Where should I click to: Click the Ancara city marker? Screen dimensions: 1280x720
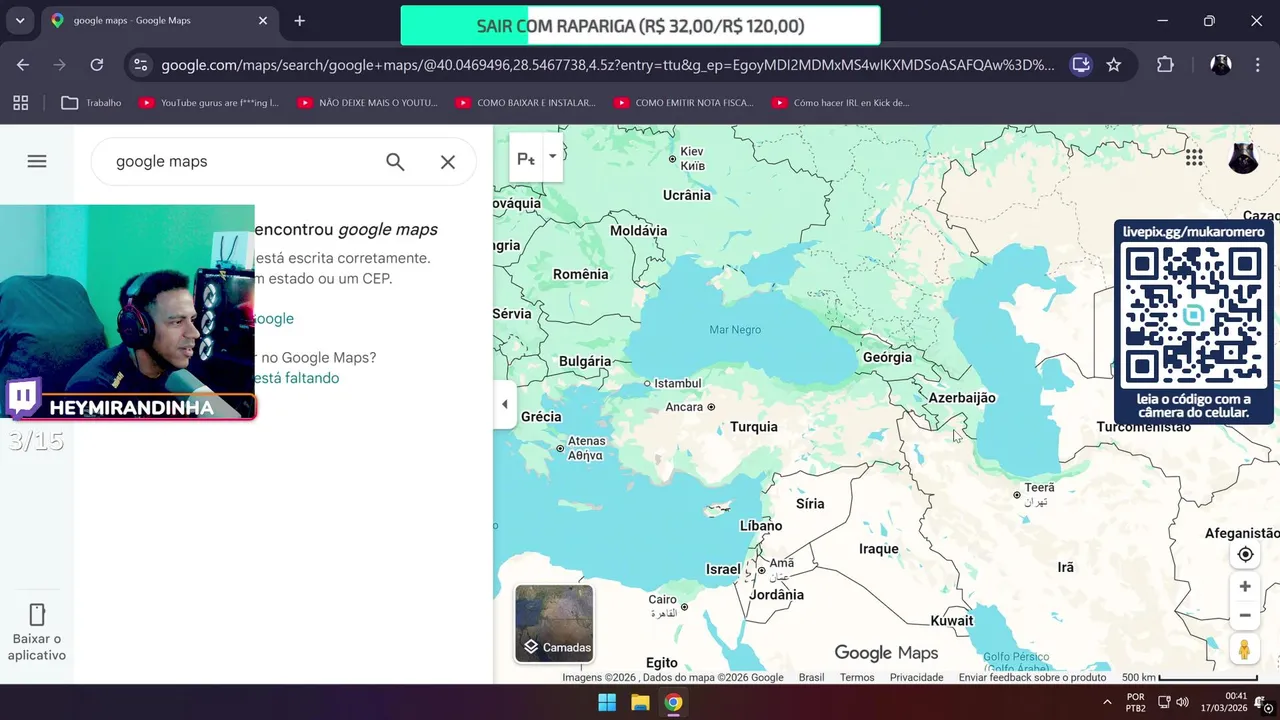tap(711, 407)
